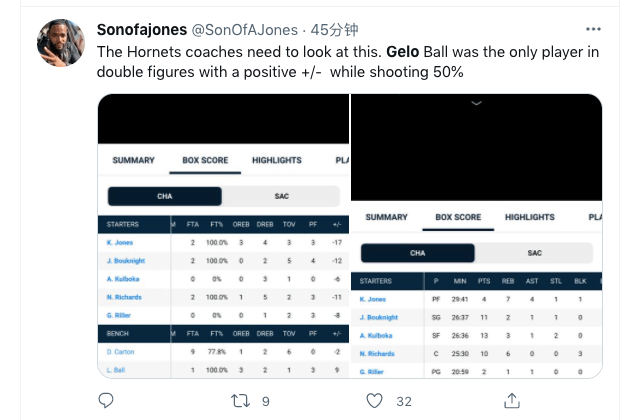
Task: Click the reply speech bubble icon
Action: (106, 401)
